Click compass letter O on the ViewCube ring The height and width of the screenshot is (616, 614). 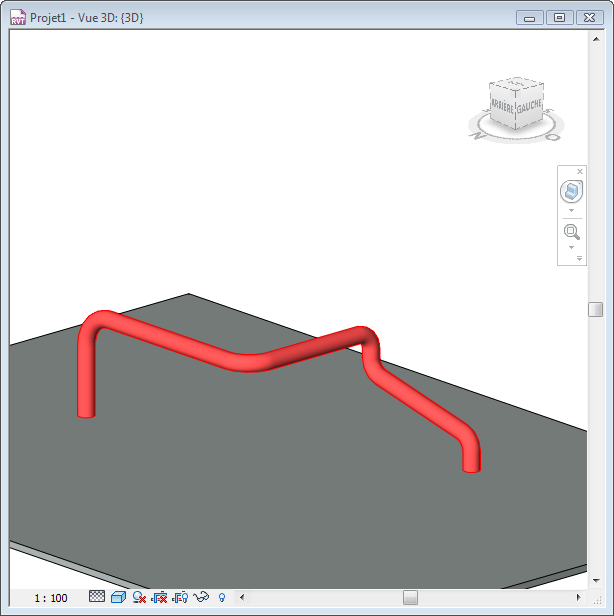(553, 138)
